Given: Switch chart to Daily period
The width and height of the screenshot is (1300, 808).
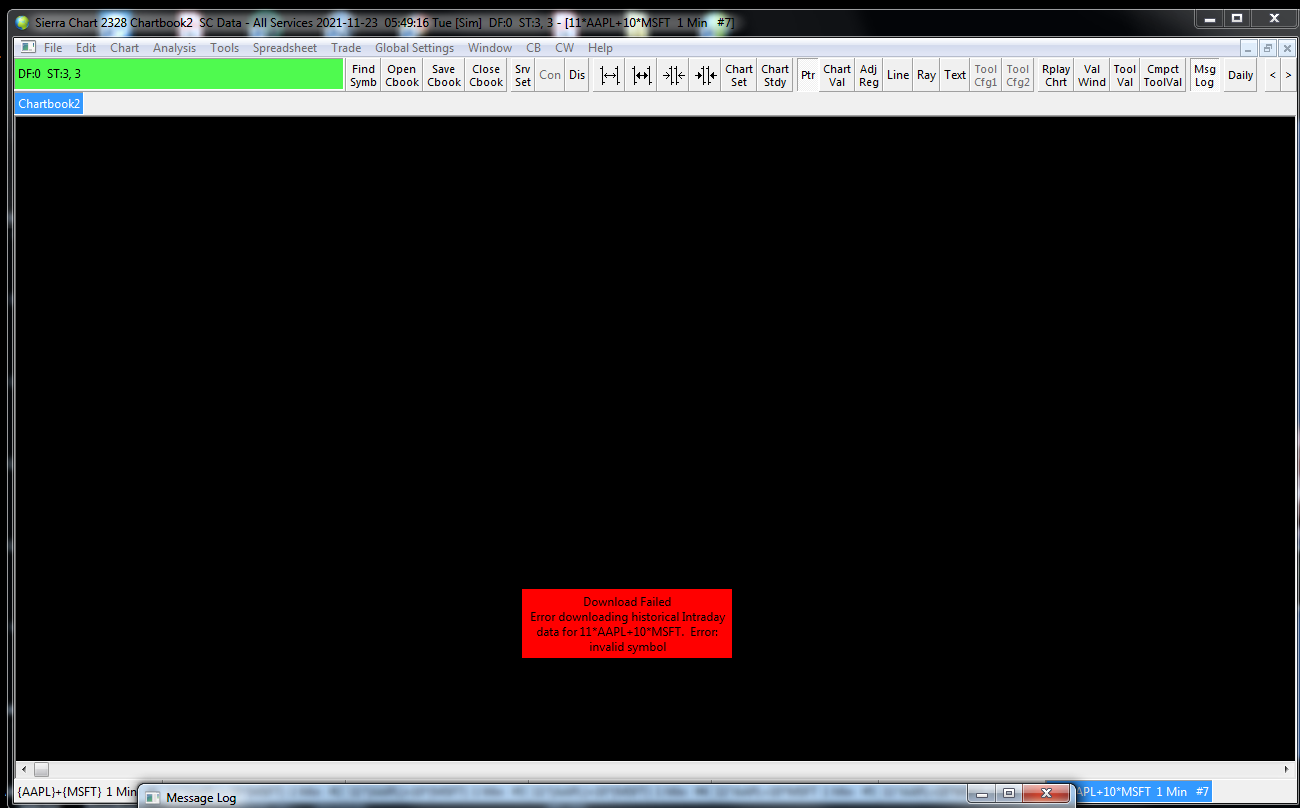Looking at the screenshot, I should pos(1241,75).
